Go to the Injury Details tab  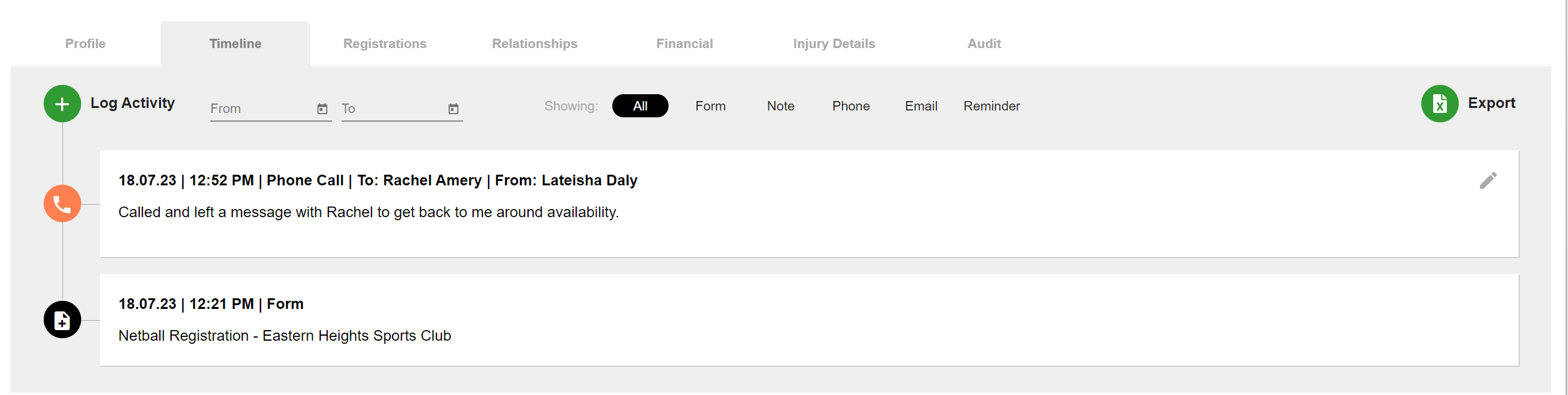click(x=835, y=44)
